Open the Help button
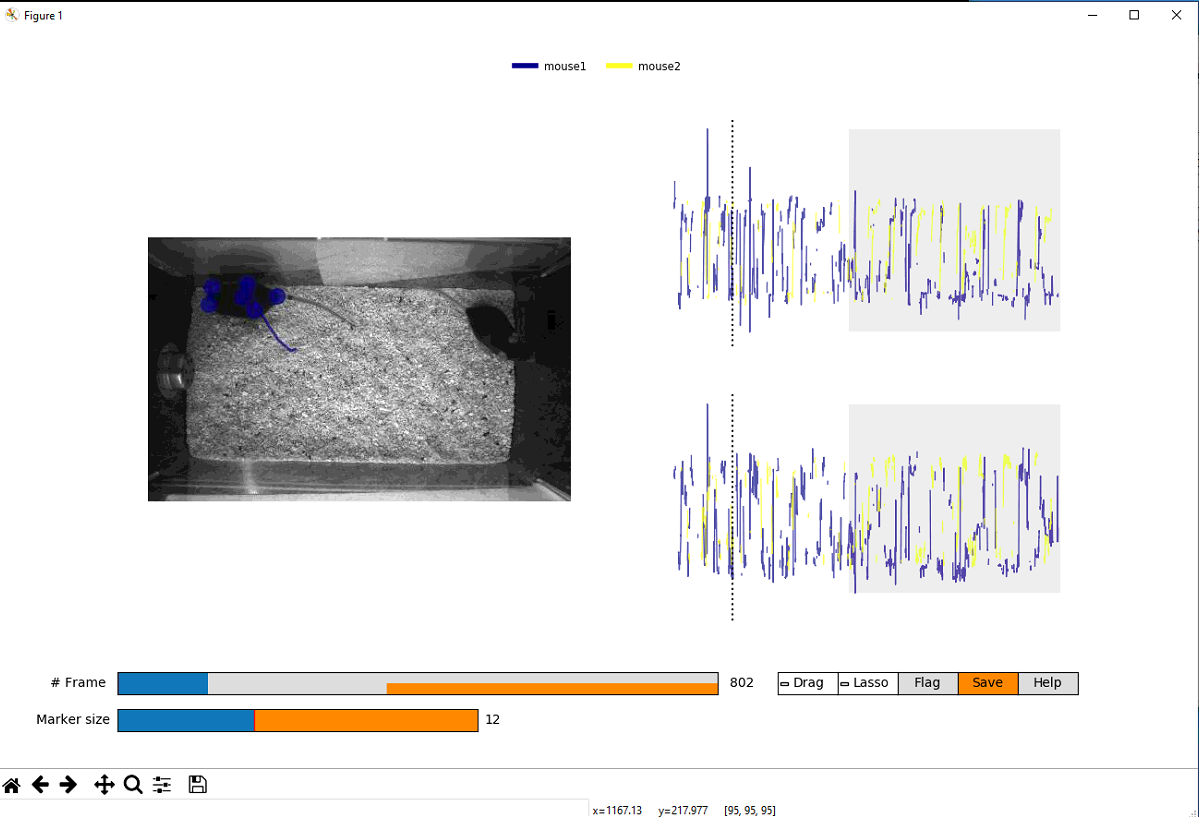Image resolution: width=1199 pixels, height=817 pixels. 1047,682
